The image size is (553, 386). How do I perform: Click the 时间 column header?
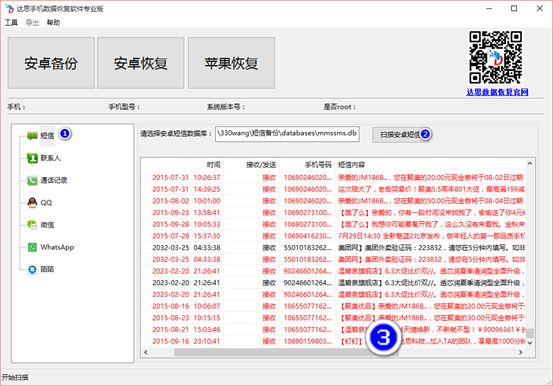coord(213,165)
